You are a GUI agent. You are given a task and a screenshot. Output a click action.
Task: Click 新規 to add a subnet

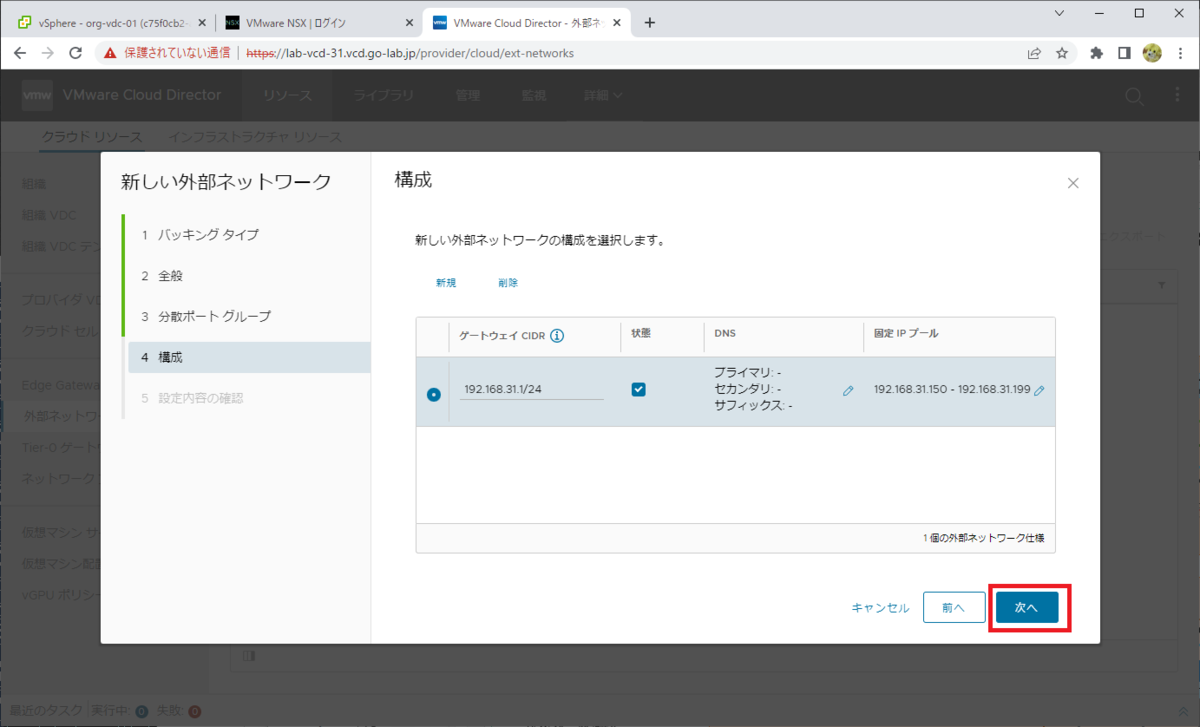click(x=446, y=283)
